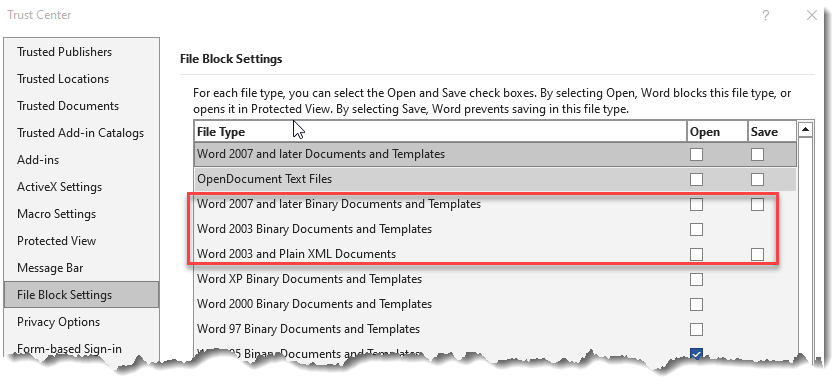Check Open for Word 2007 and later Documents
Image resolution: width=839 pixels, height=391 pixels.
pyautogui.click(x=696, y=155)
